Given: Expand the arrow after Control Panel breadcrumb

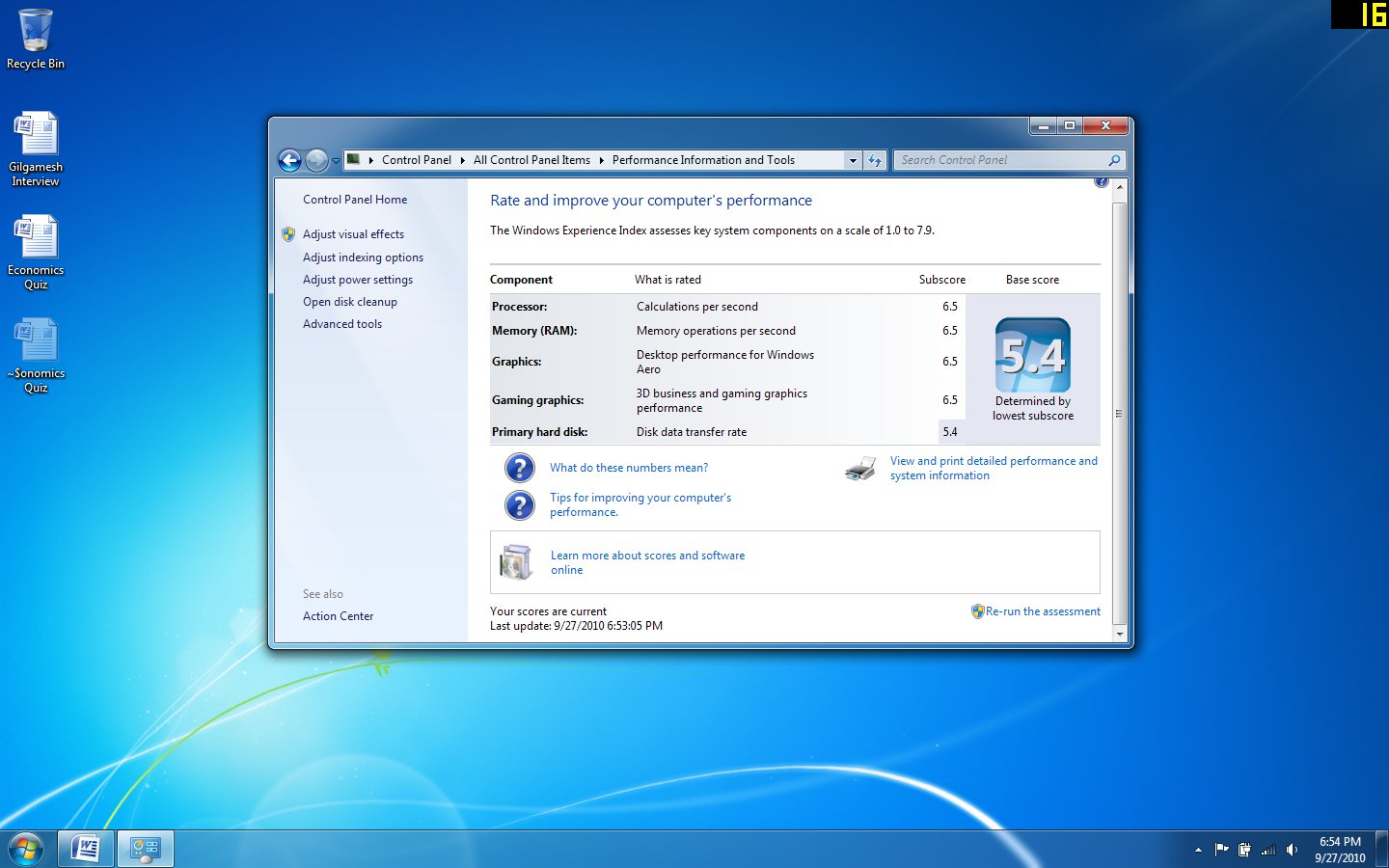Looking at the screenshot, I should [462, 160].
